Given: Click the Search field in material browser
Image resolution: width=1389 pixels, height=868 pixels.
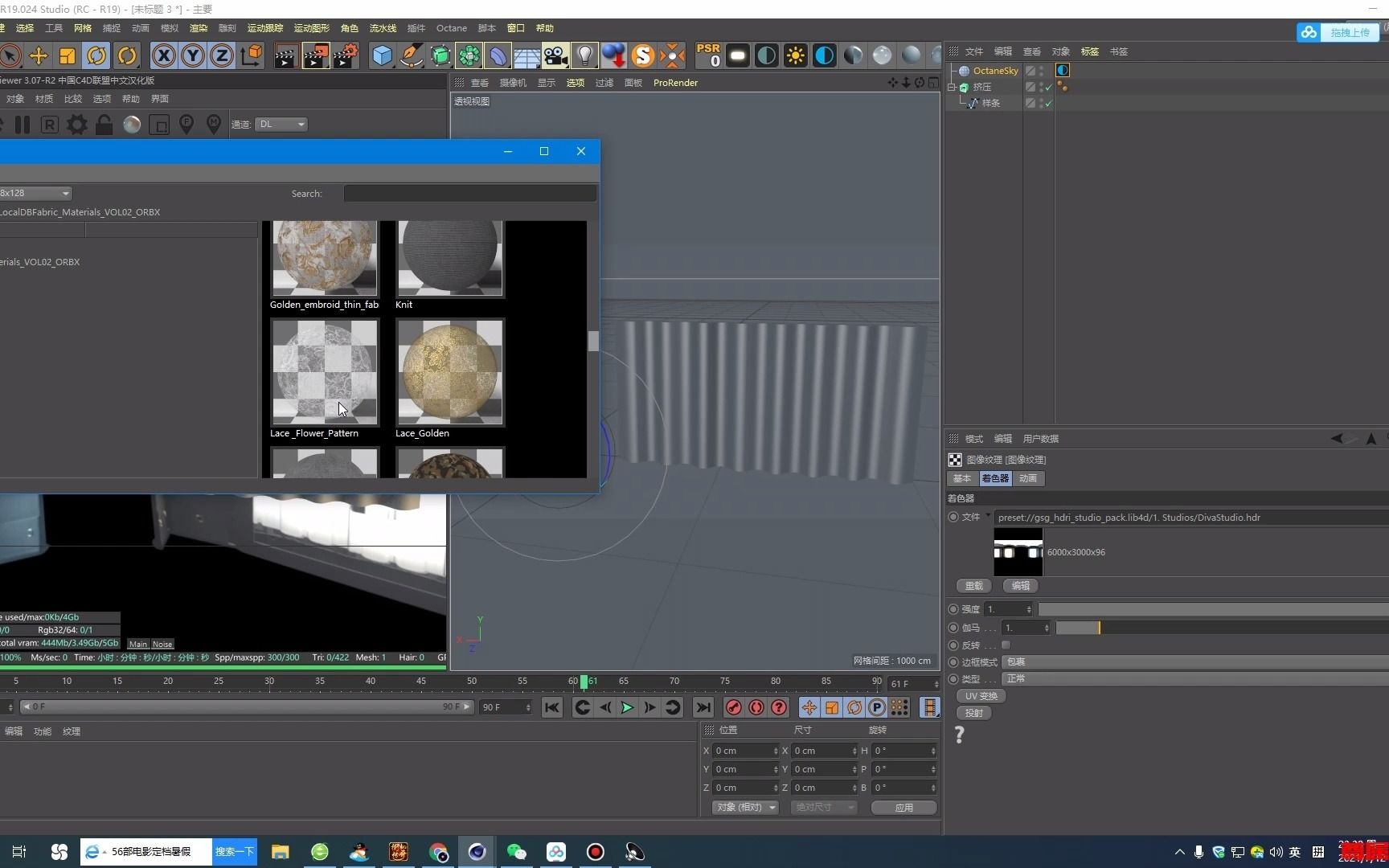Looking at the screenshot, I should (x=470, y=194).
